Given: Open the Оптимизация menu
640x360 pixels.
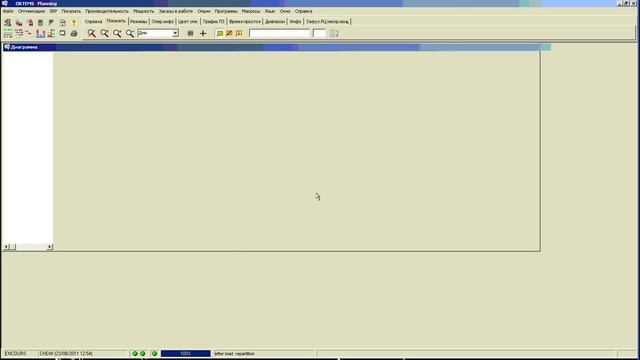Looking at the screenshot, I should pyautogui.click(x=31, y=11).
